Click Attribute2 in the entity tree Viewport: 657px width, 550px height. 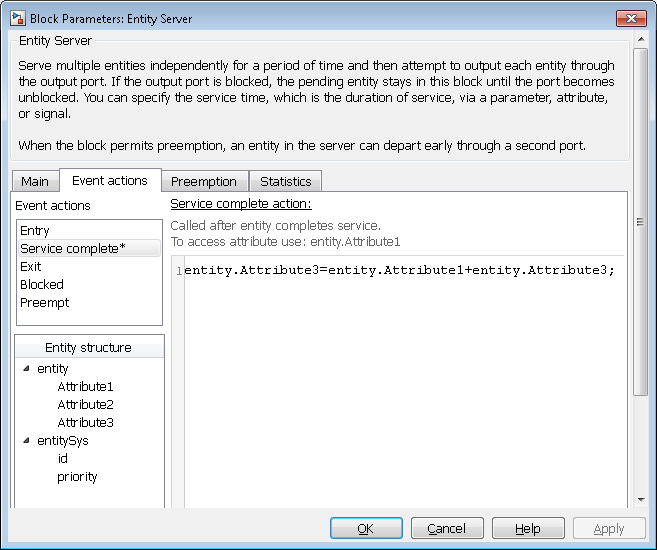point(85,405)
